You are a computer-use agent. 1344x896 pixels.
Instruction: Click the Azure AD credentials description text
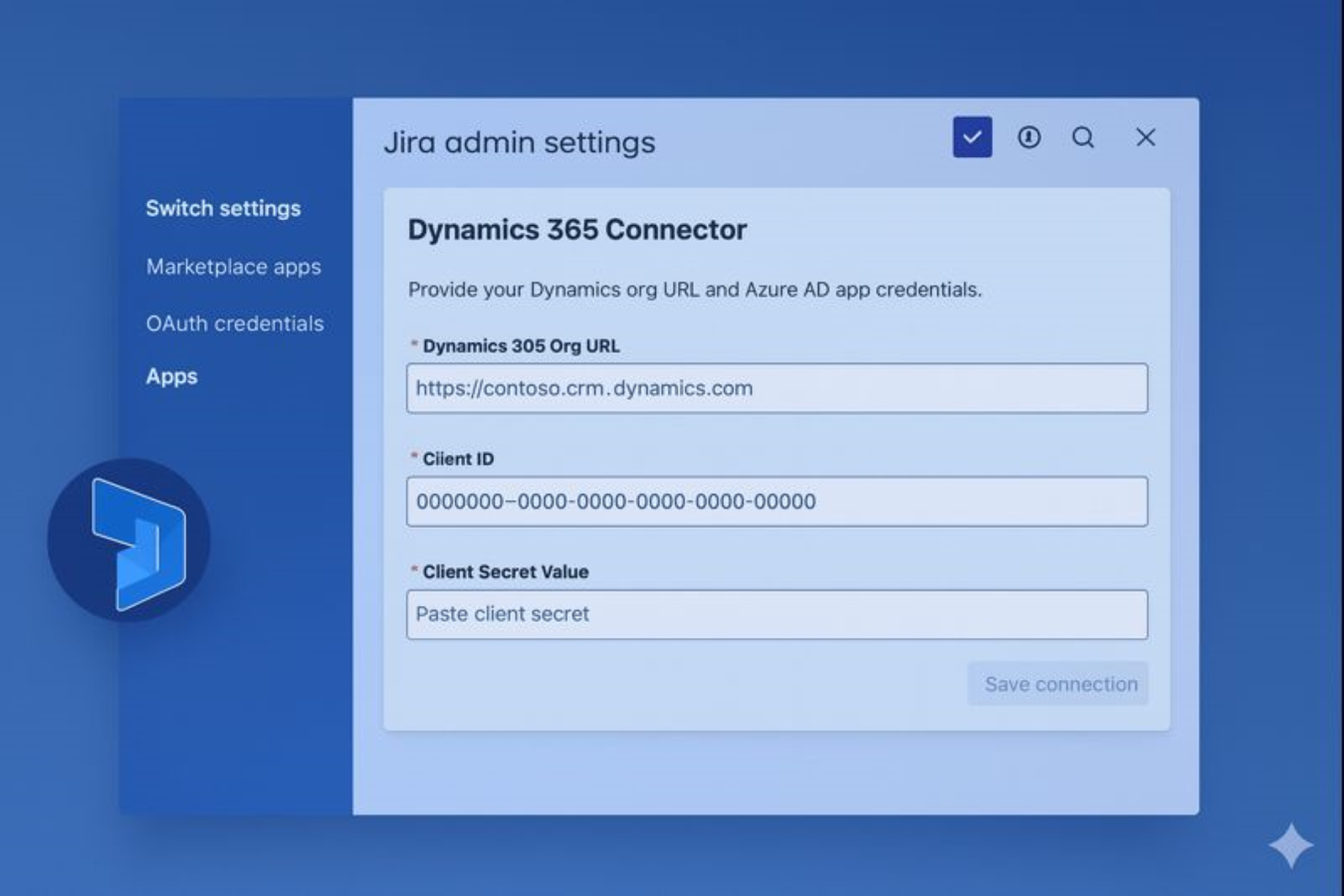695,290
